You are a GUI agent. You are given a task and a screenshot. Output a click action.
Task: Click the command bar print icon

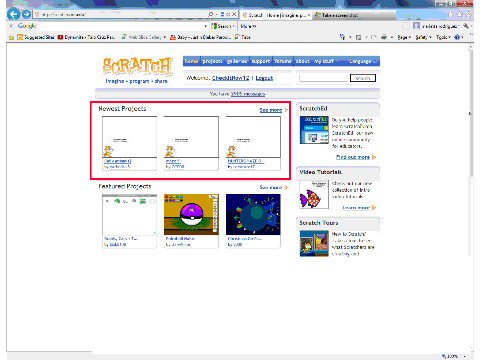[x=384, y=37]
